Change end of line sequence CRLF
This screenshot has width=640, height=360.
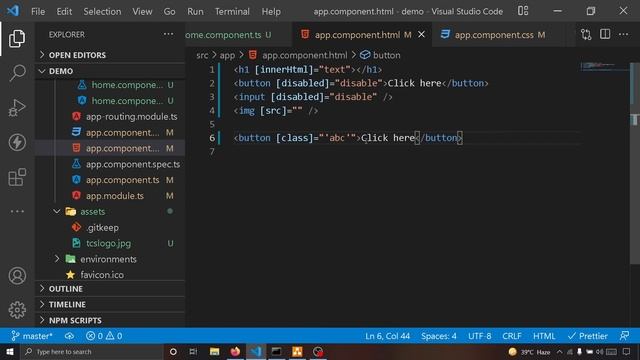(x=512, y=336)
